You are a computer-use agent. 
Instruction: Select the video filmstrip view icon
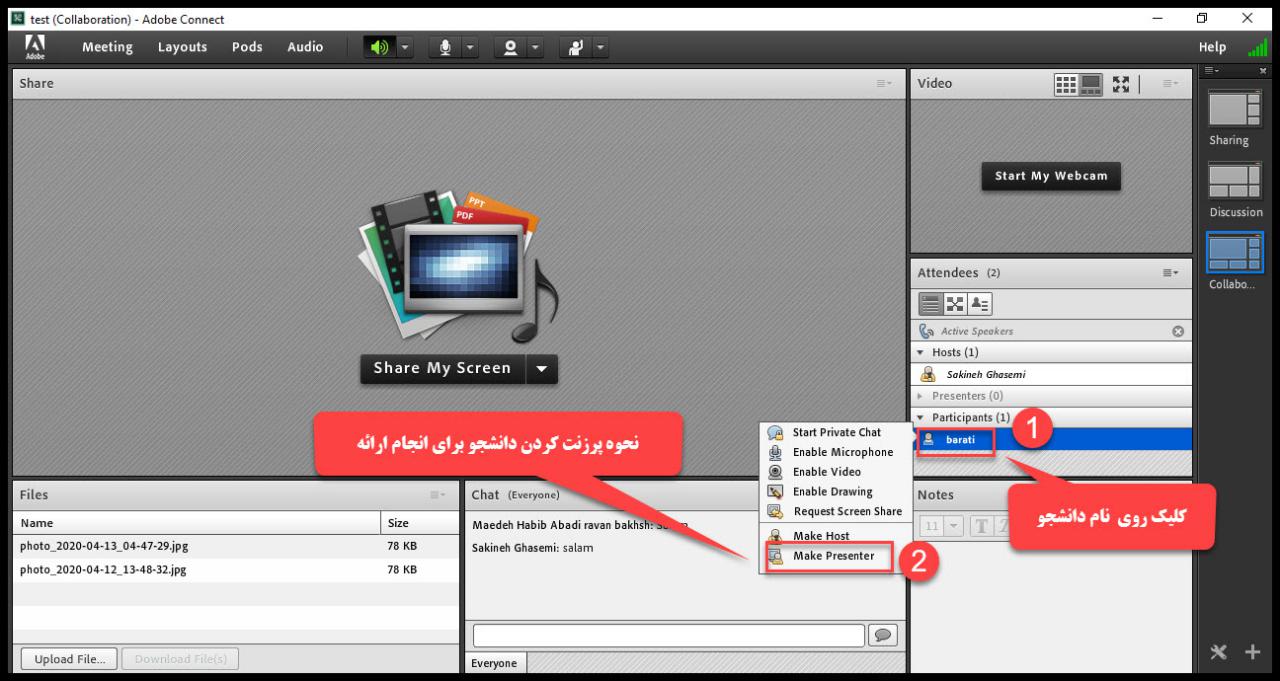point(1089,84)
